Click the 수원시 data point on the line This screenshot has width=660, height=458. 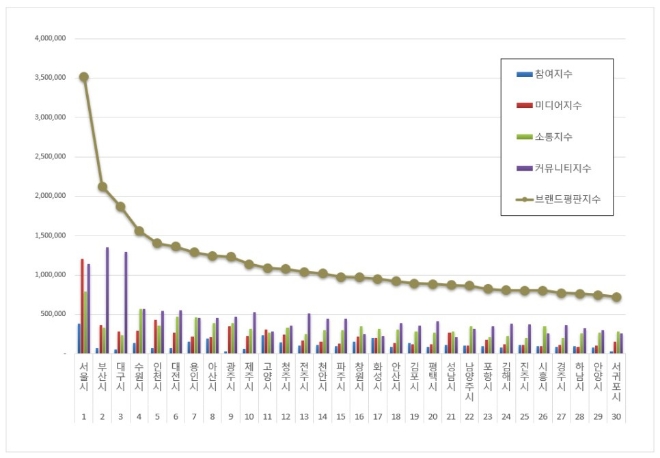139,231
